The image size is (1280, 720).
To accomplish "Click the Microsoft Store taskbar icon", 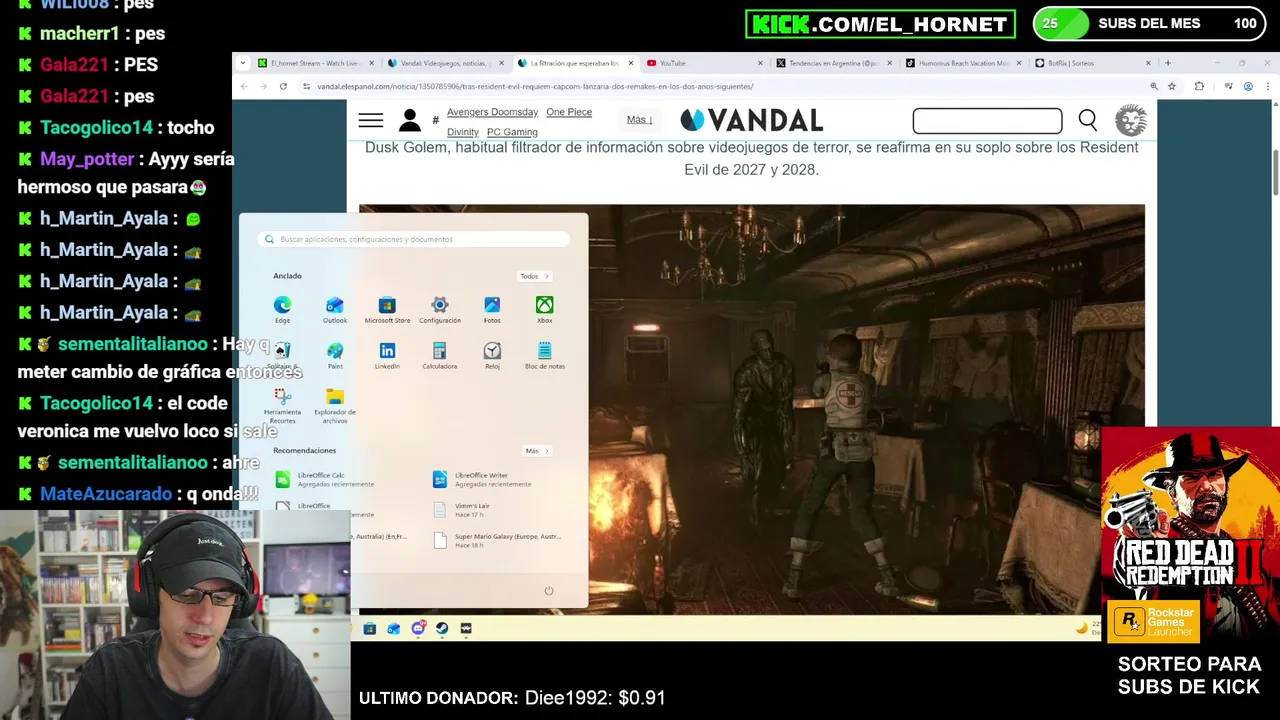I will [370, 629].
